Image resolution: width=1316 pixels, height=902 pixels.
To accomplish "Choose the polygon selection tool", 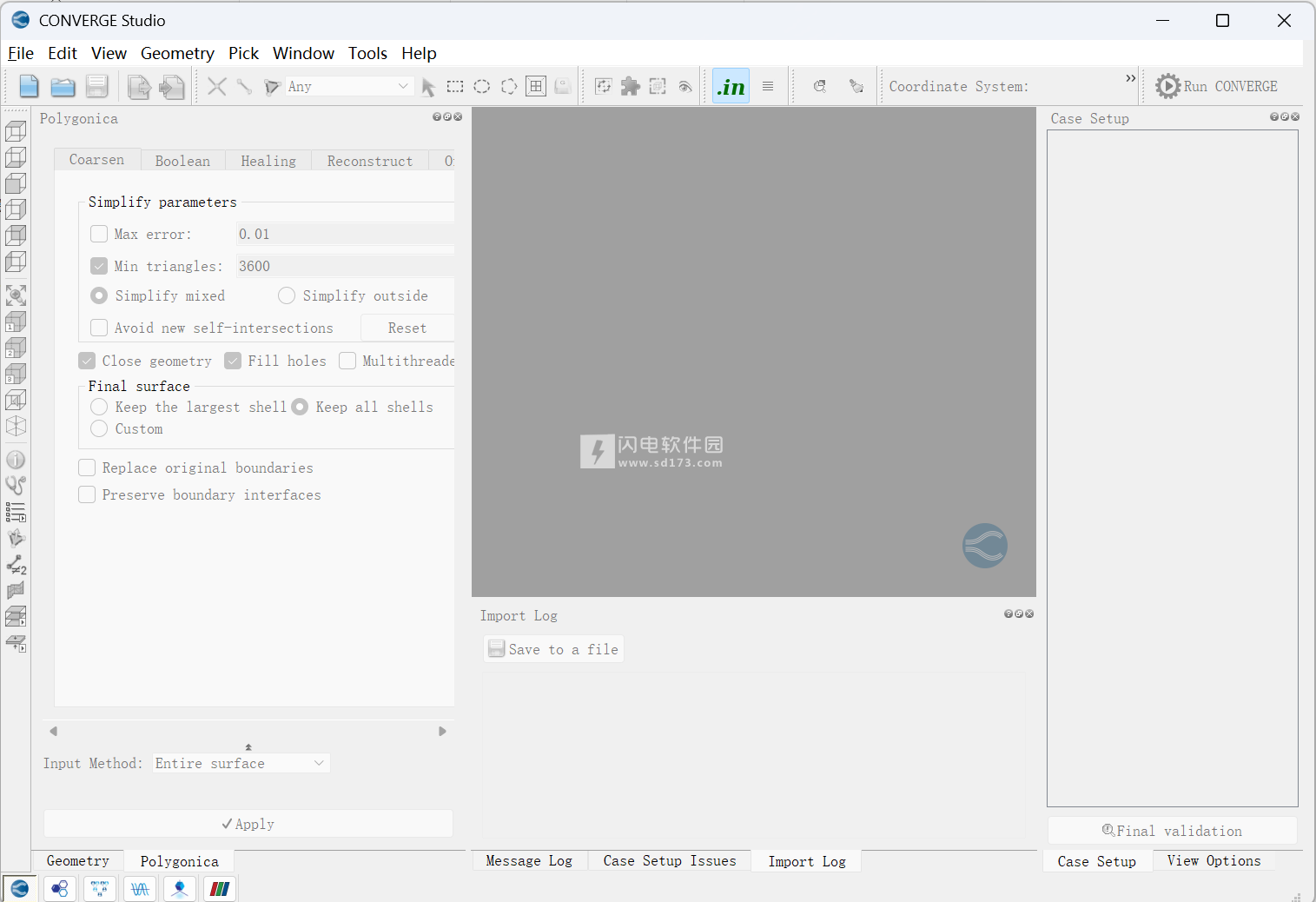I will click(509, 86).
